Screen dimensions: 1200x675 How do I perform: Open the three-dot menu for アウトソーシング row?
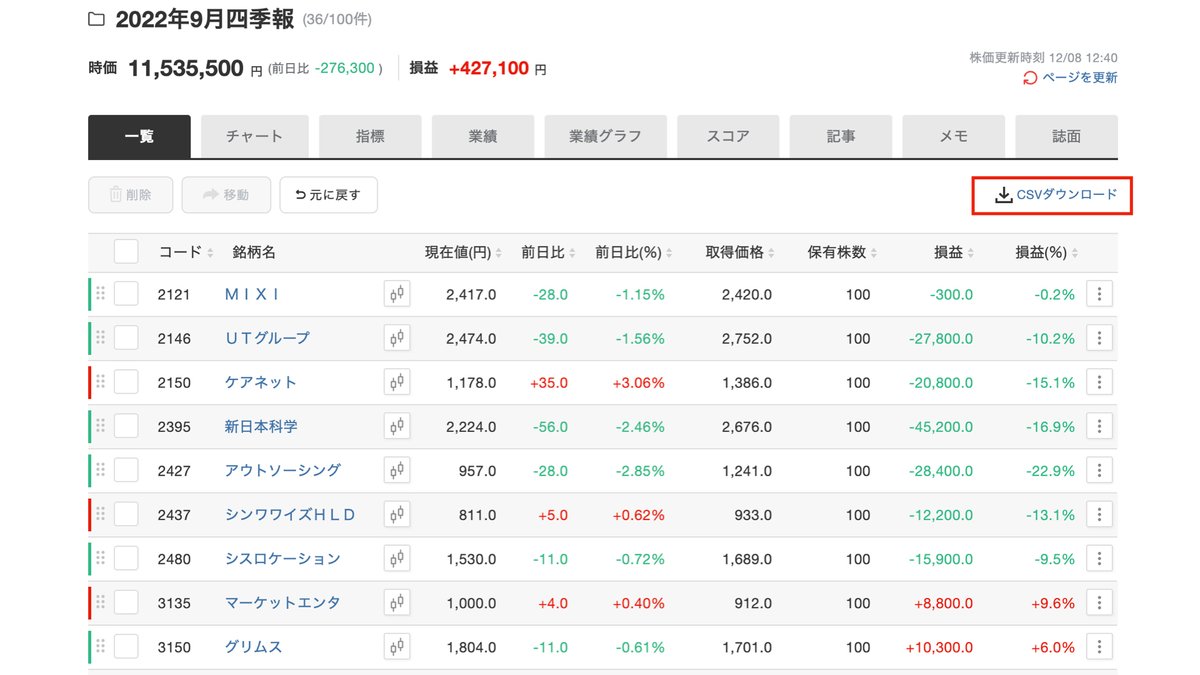click(x=1099, y=470)
